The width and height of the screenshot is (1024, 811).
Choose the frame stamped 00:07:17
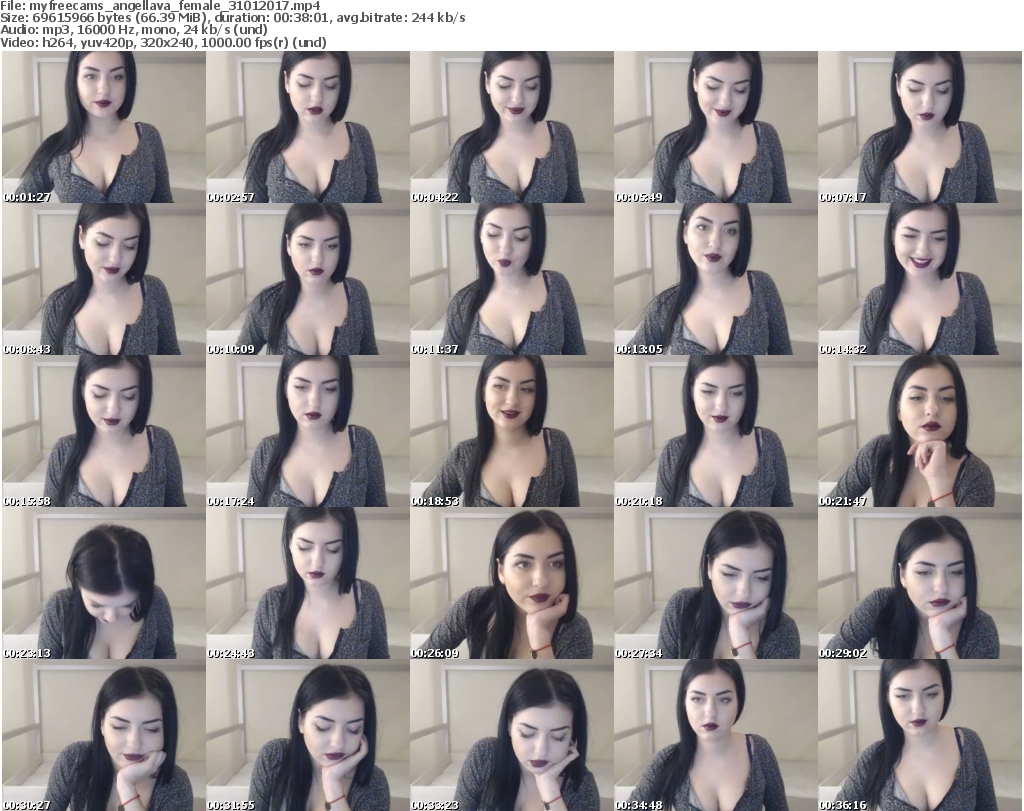(919, 127)
